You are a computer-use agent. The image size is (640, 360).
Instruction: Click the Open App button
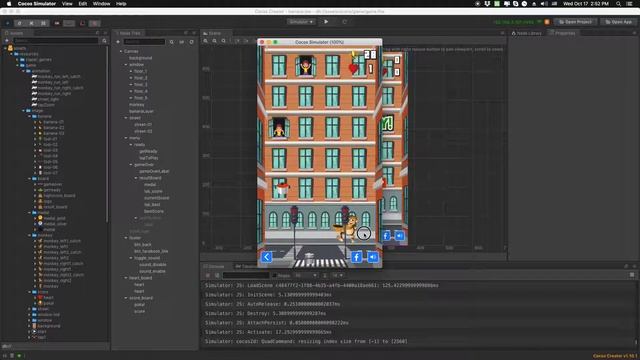619,22
